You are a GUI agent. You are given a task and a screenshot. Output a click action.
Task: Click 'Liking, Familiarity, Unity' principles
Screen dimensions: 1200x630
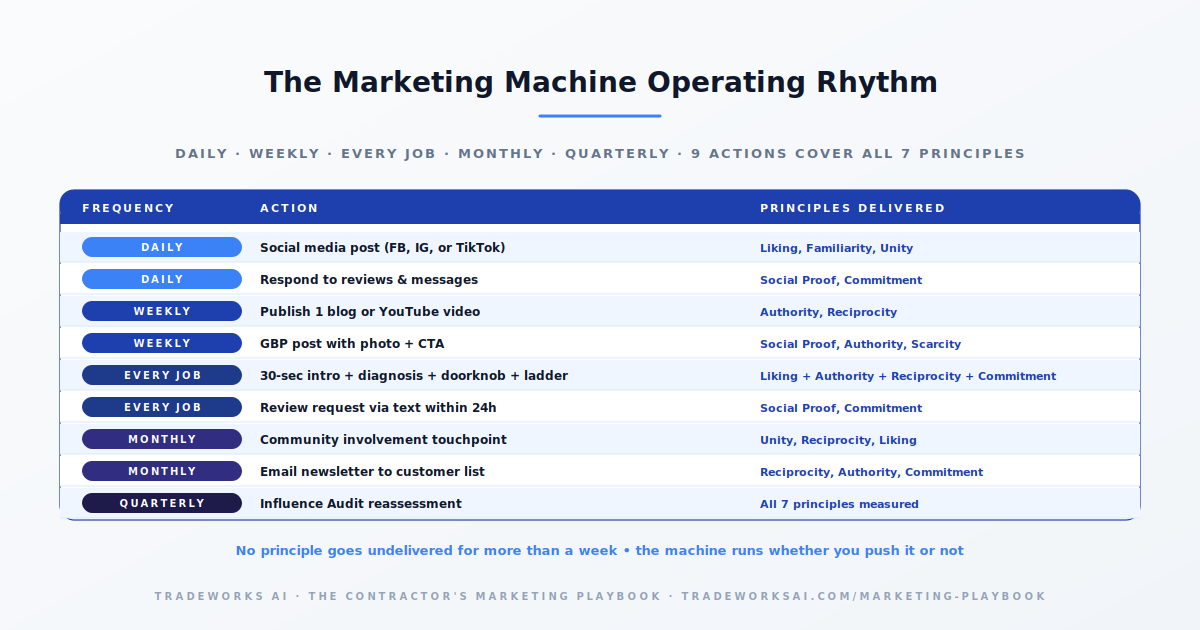click(x=836, y=248)
